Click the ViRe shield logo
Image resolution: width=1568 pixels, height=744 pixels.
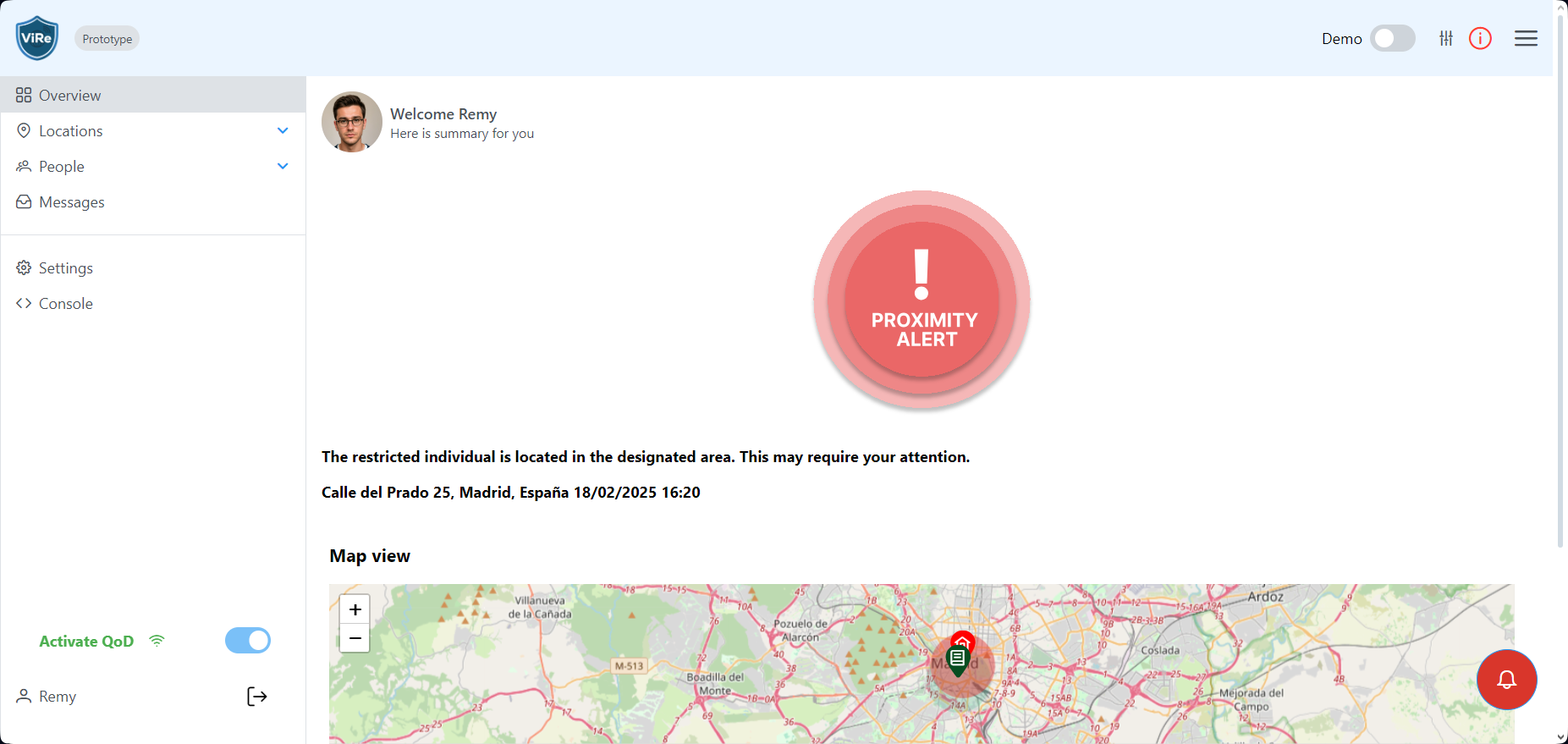point(37,38)
